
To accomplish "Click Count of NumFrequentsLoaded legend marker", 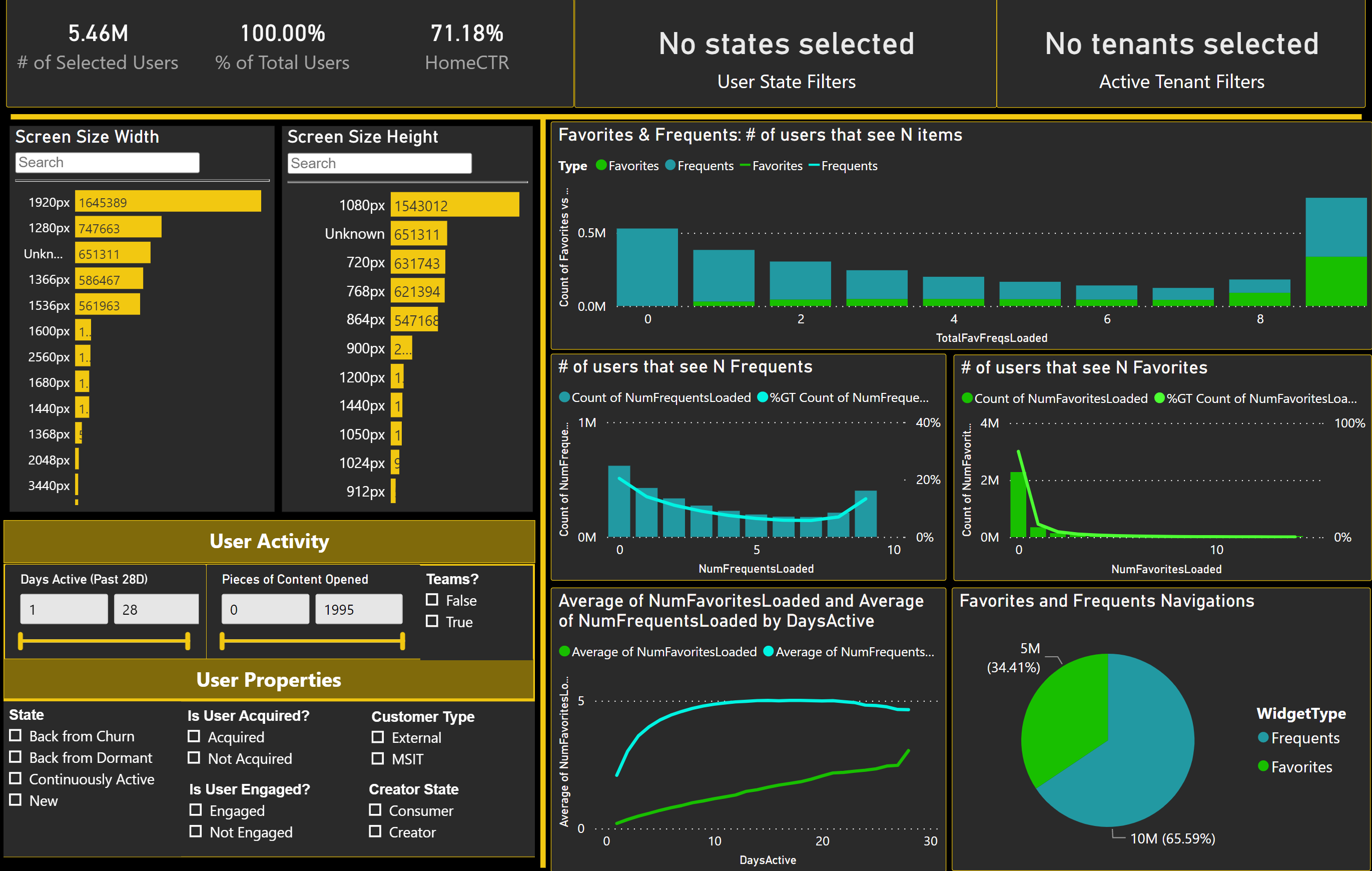I will click(564, 397).
